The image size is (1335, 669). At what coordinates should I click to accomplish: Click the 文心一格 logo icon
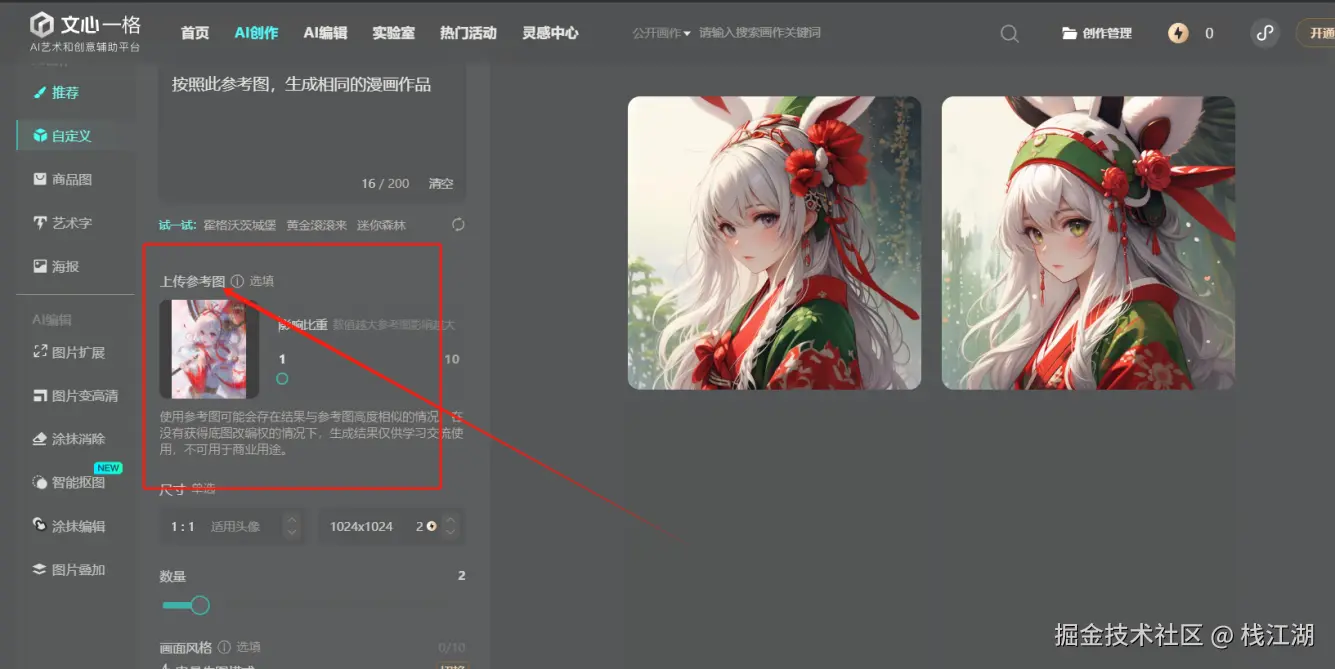coord(42,24)
